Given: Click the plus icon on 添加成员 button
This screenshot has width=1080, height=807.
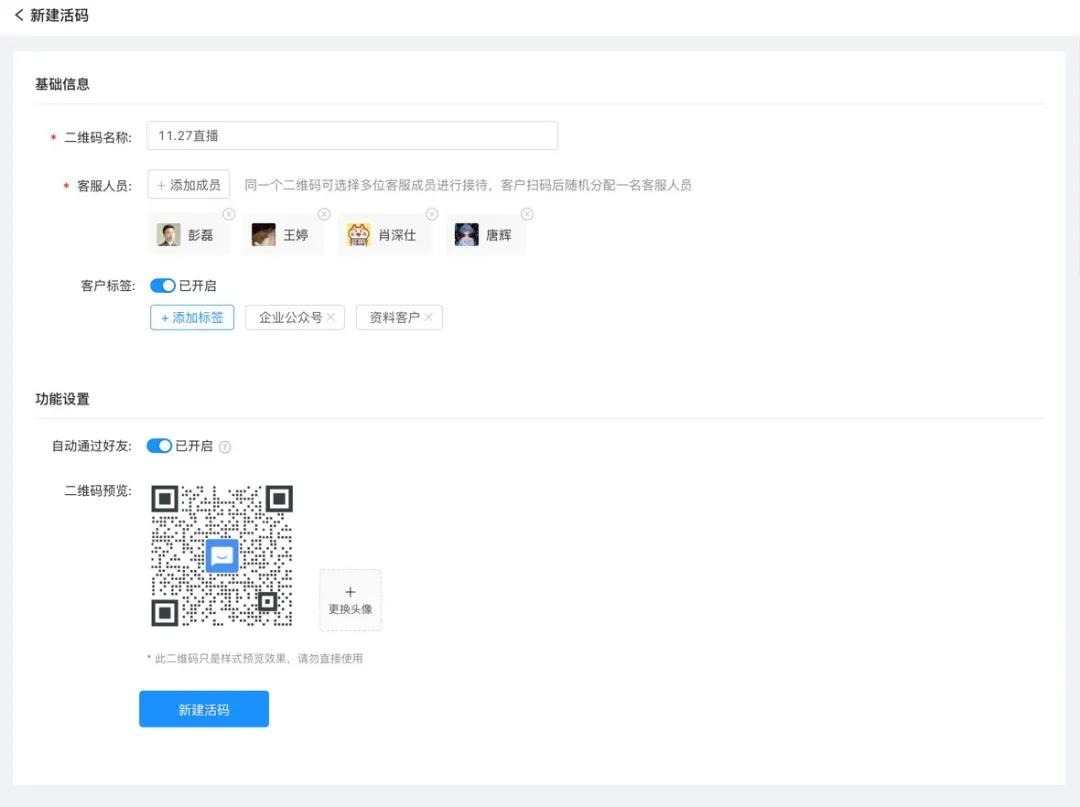Looking at the screenshot, I should [163, 184].
